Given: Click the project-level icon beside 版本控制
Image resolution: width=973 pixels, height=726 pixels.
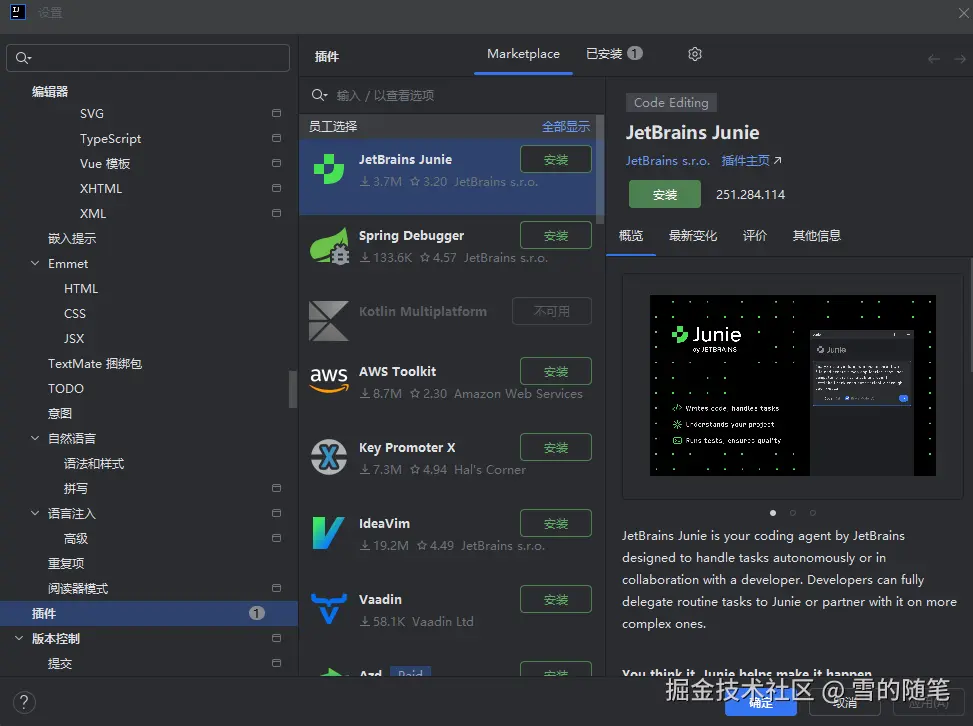Looking at the screenshot, I should pos(276,638).
